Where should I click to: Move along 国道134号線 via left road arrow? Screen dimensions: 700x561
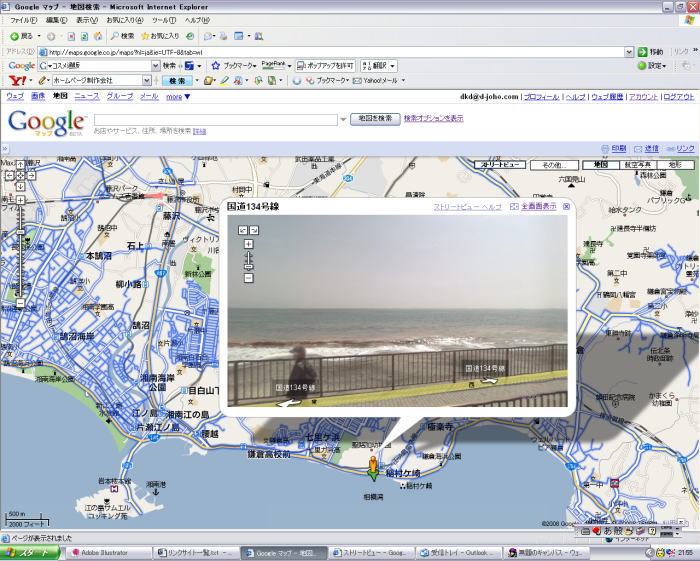[289, 403]
